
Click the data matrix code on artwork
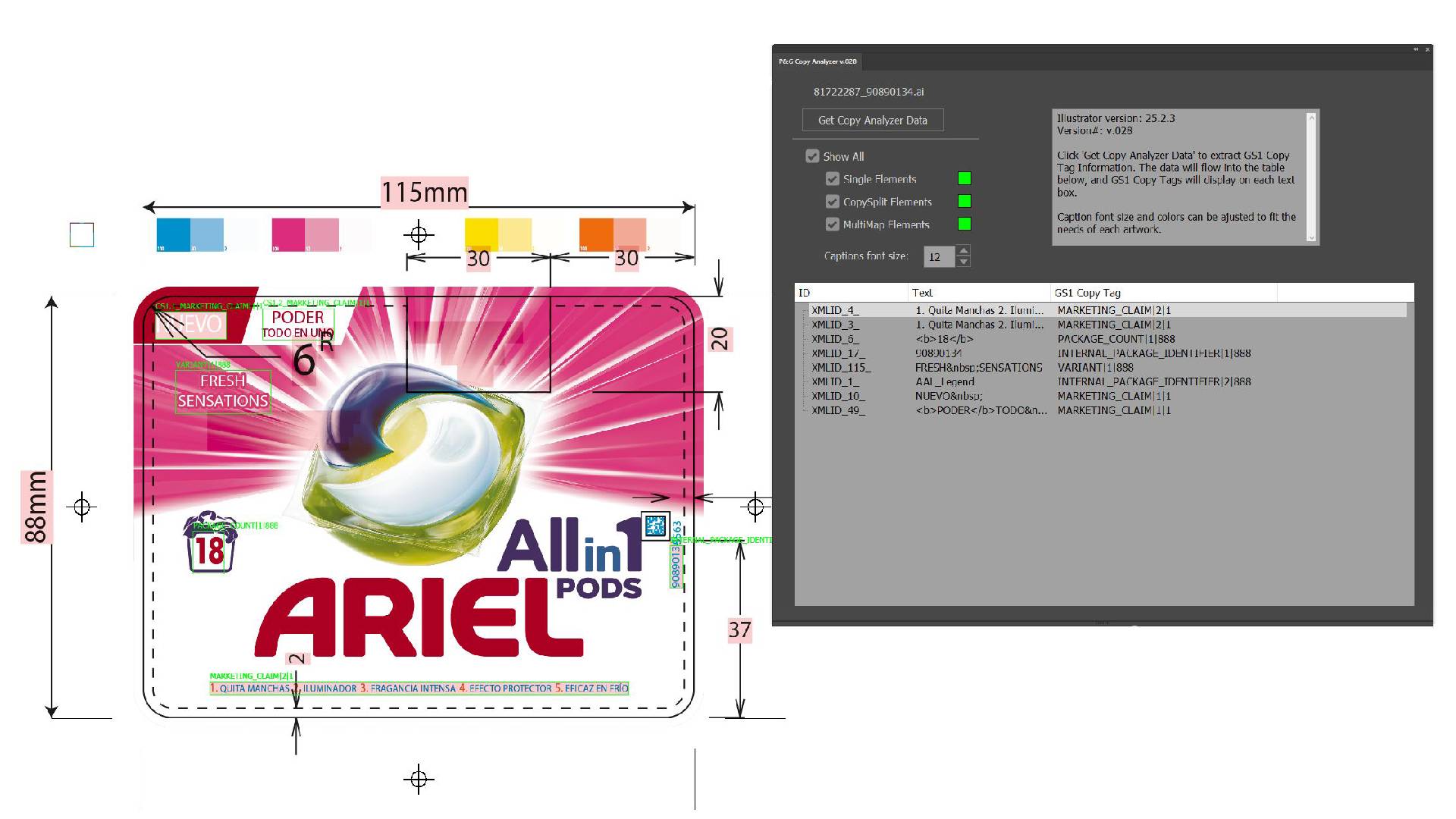655,525
